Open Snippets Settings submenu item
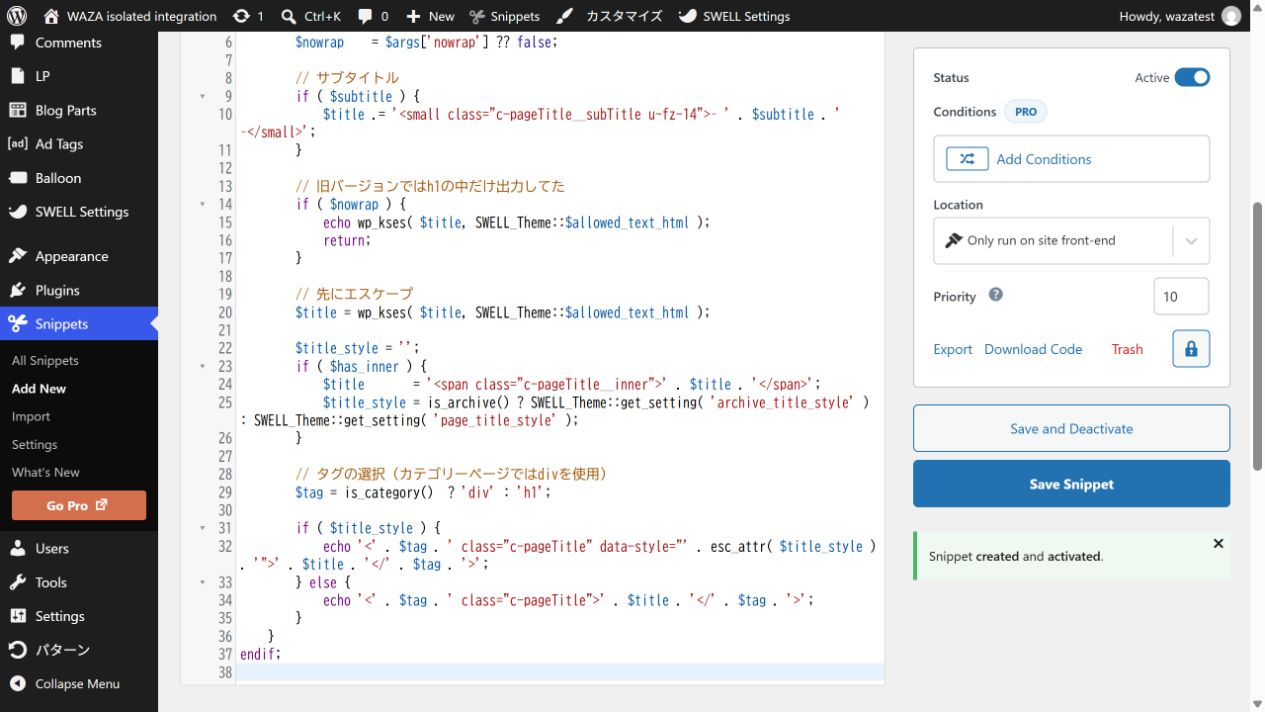Viewport: 1265px width, 712px height. [x=35, y=444]
